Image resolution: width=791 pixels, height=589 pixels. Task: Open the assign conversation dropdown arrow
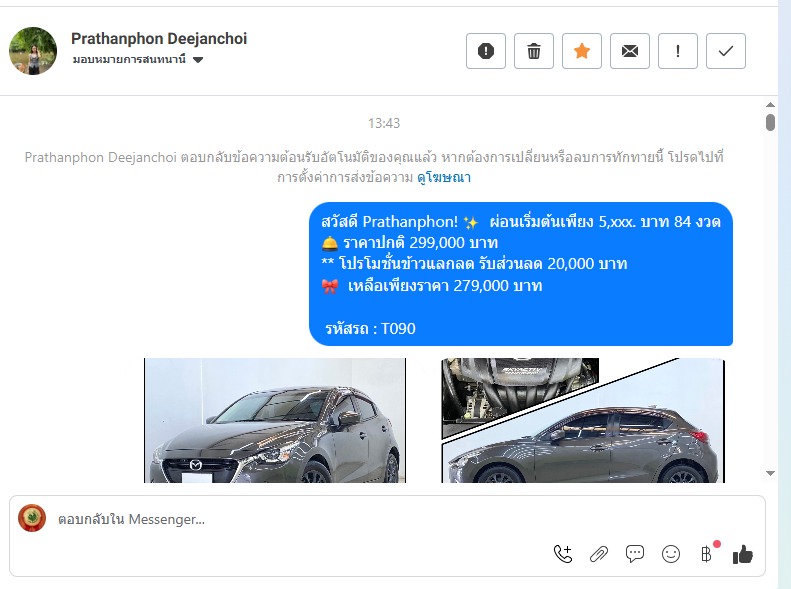[x=198, y=60]
